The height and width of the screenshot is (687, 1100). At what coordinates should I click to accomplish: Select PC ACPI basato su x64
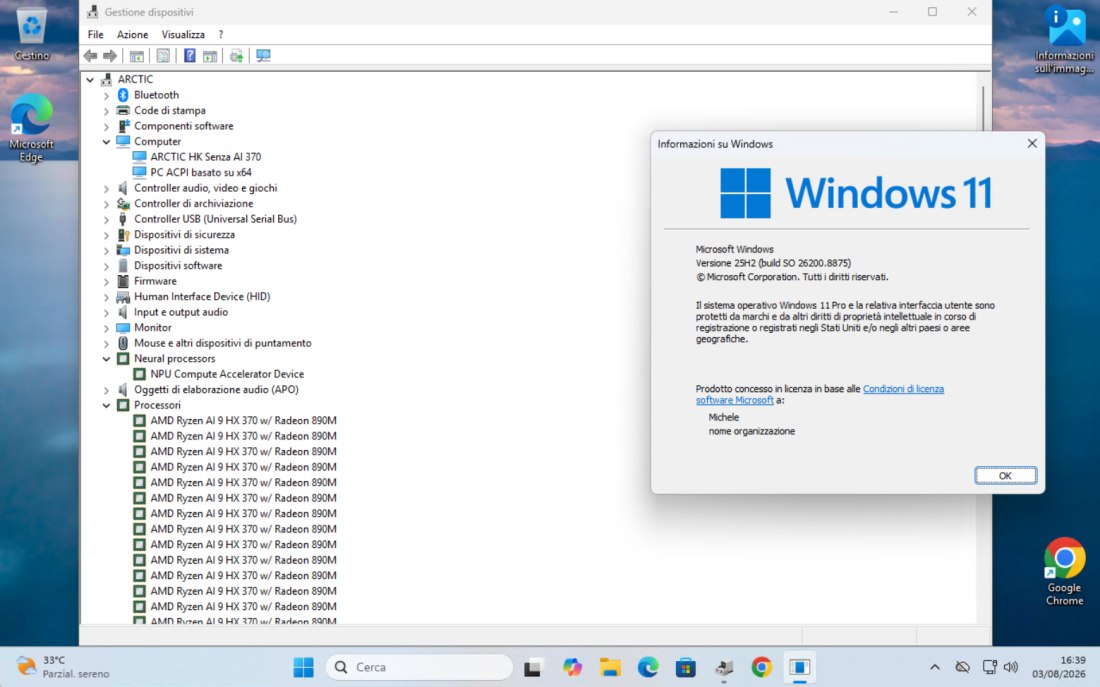coord(201,172)
